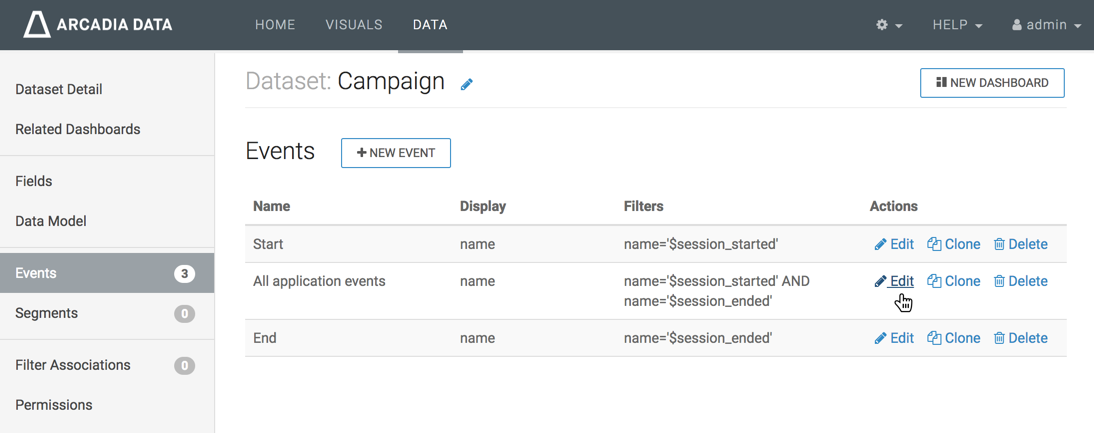Image resolution: width=1094 pixels, height=433 pixels.
Task: Clone the All application events row
Action: 953,281
